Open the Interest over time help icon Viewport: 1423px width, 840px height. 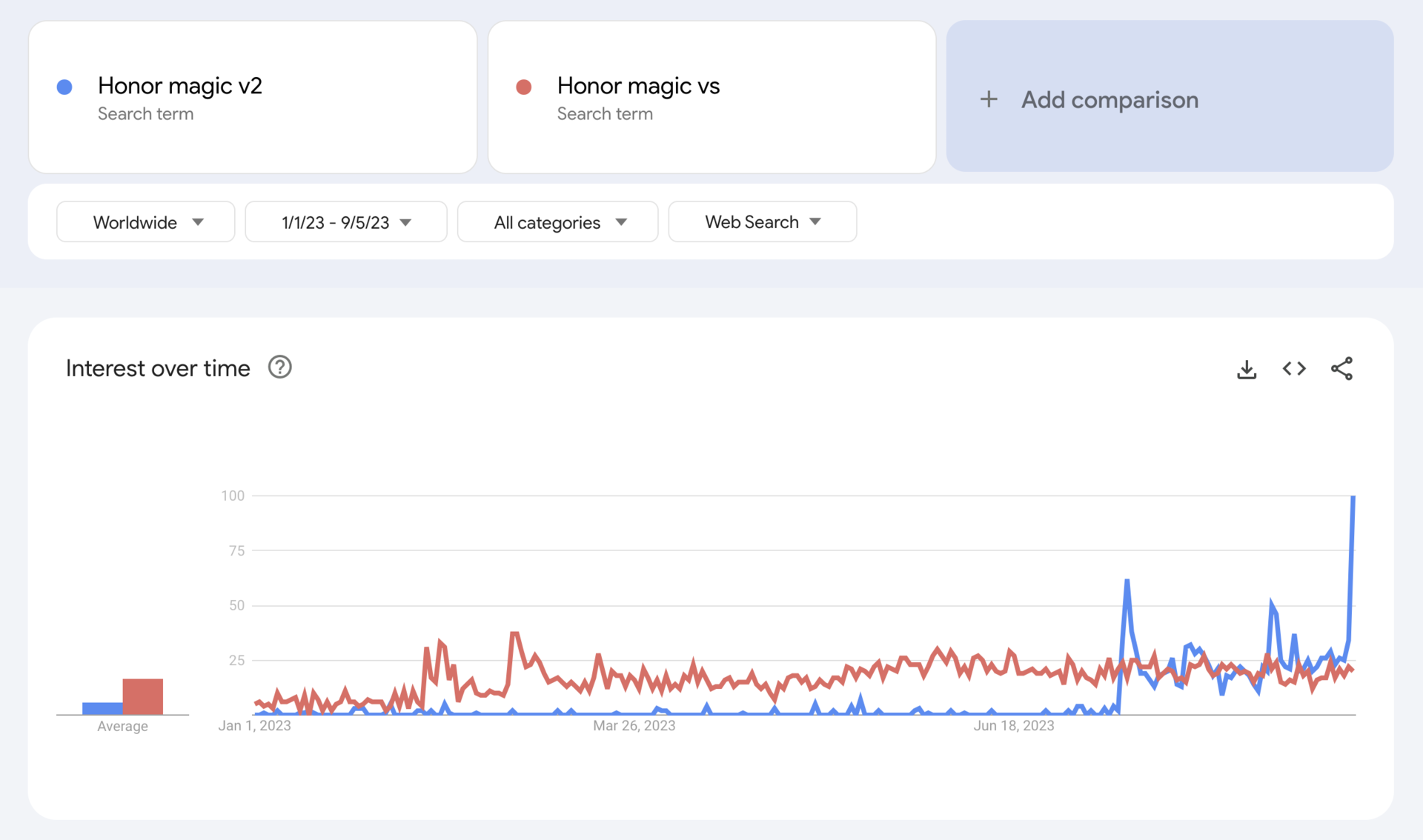tap(279, 367)
